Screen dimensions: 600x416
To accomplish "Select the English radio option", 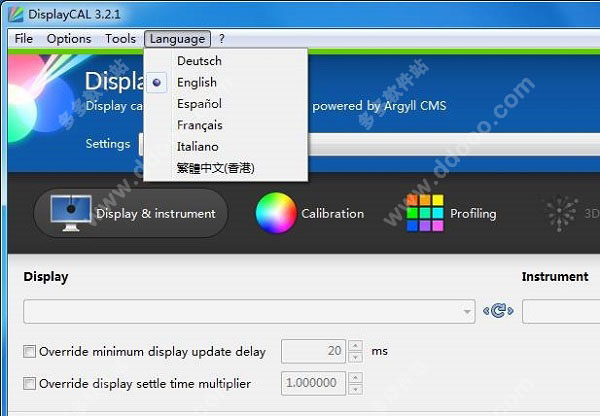I will [157, 82].
